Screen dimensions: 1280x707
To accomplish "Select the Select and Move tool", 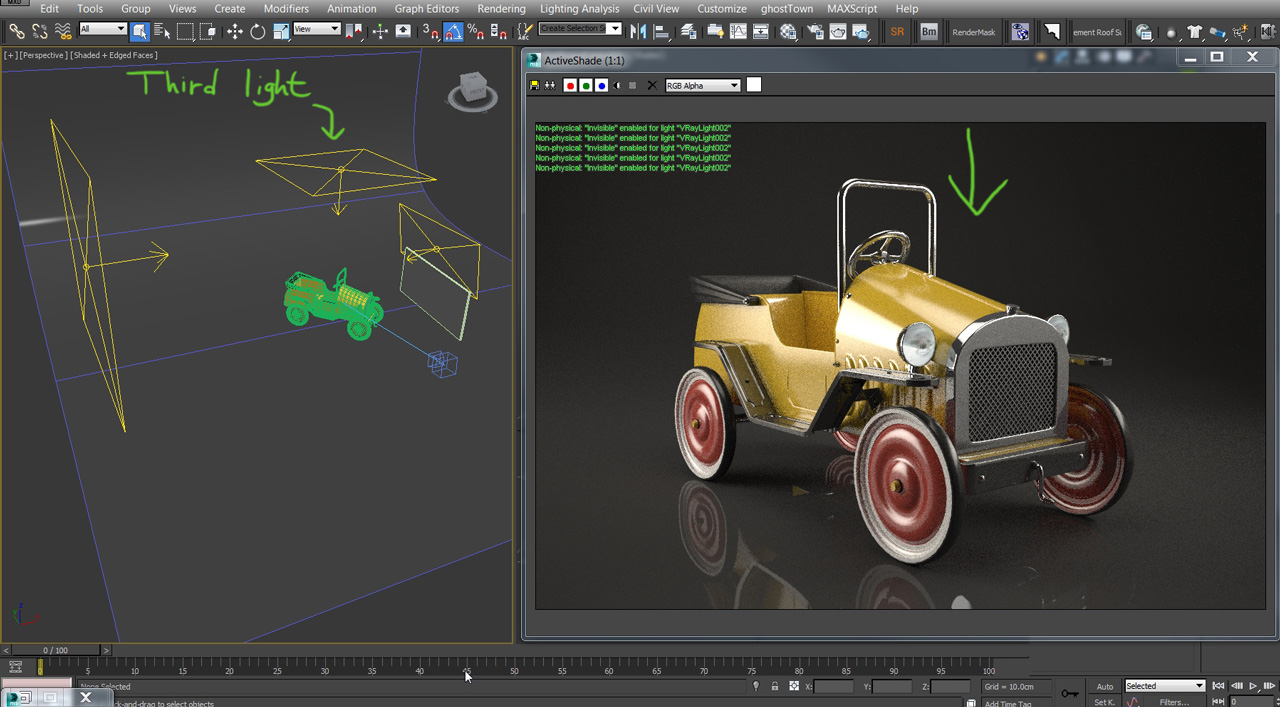I will click(234, 32).
